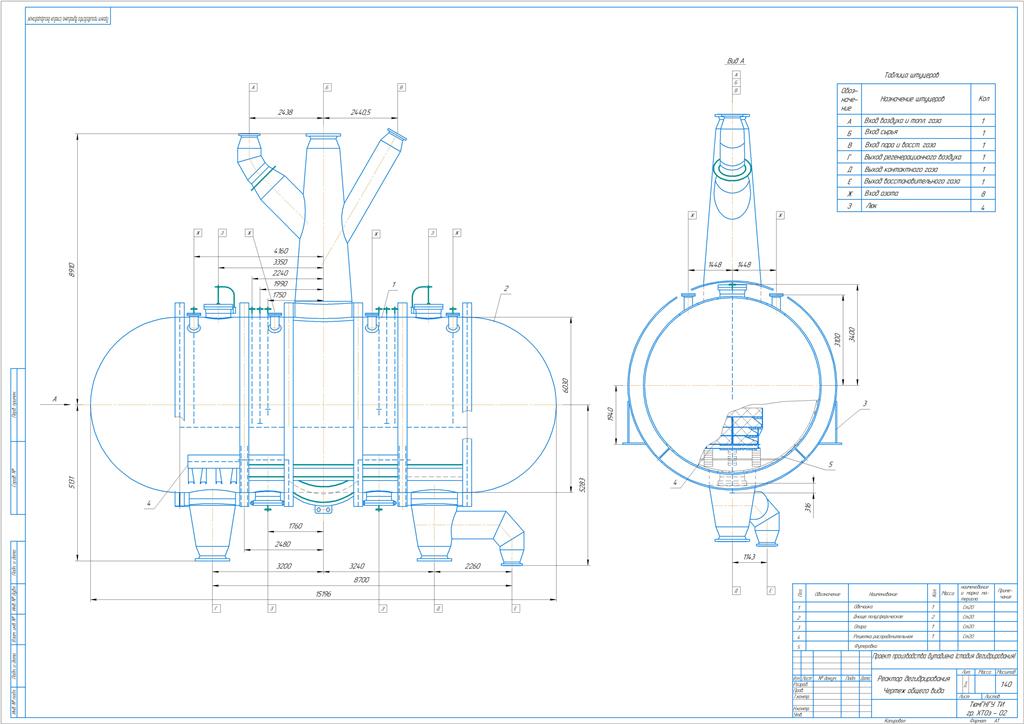Select the 2480 dimension value
This screenshot has height=724, width=1024.
click(x=282, y=544)
